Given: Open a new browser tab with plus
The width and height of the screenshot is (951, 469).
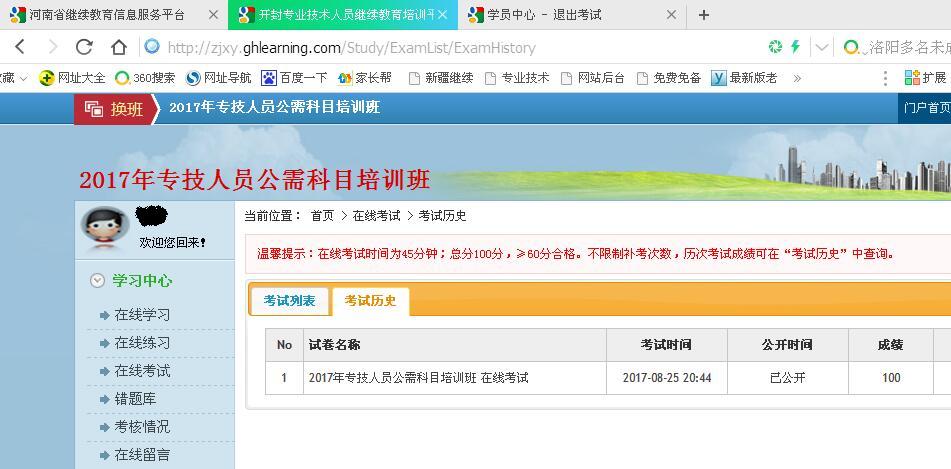Looking at the screenshot, I should coord(704,15).
